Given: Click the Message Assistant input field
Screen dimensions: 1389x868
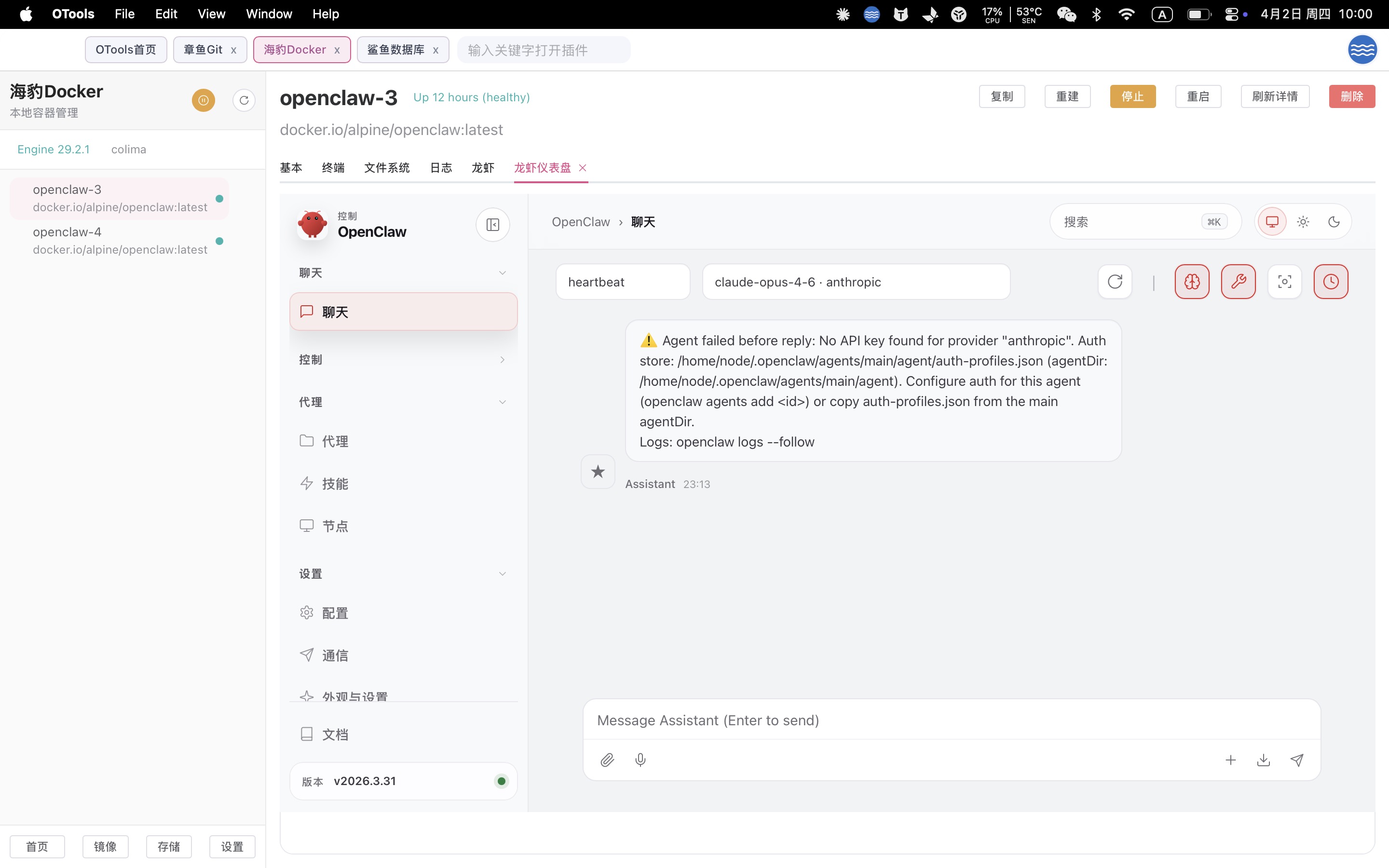Looking at the screenshot, I should click(x=951, y=720).
